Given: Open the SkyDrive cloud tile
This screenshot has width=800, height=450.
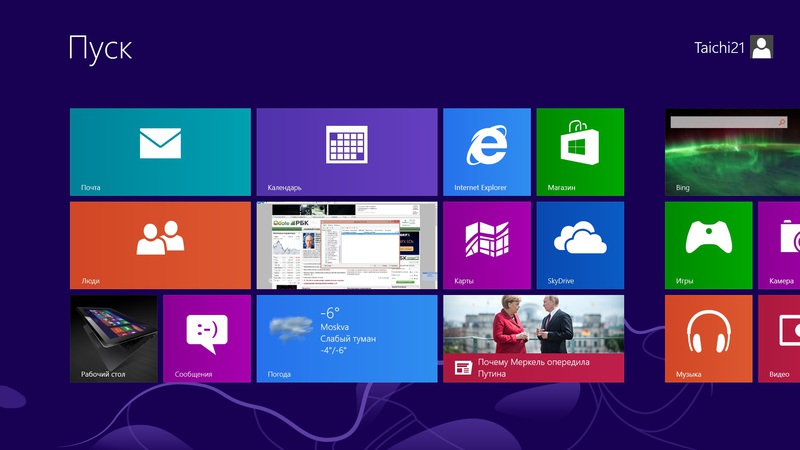Looking at the screenshot, I should pos(580,245).
